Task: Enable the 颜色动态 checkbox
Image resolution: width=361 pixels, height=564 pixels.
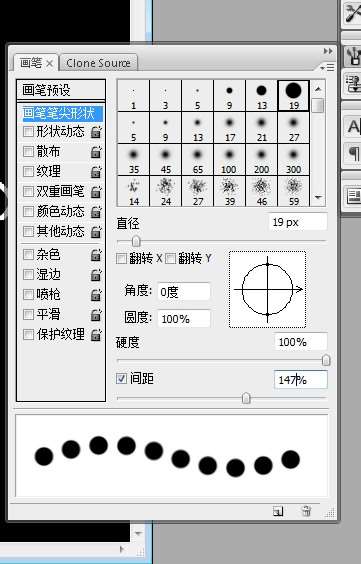Action: (28, 212)
